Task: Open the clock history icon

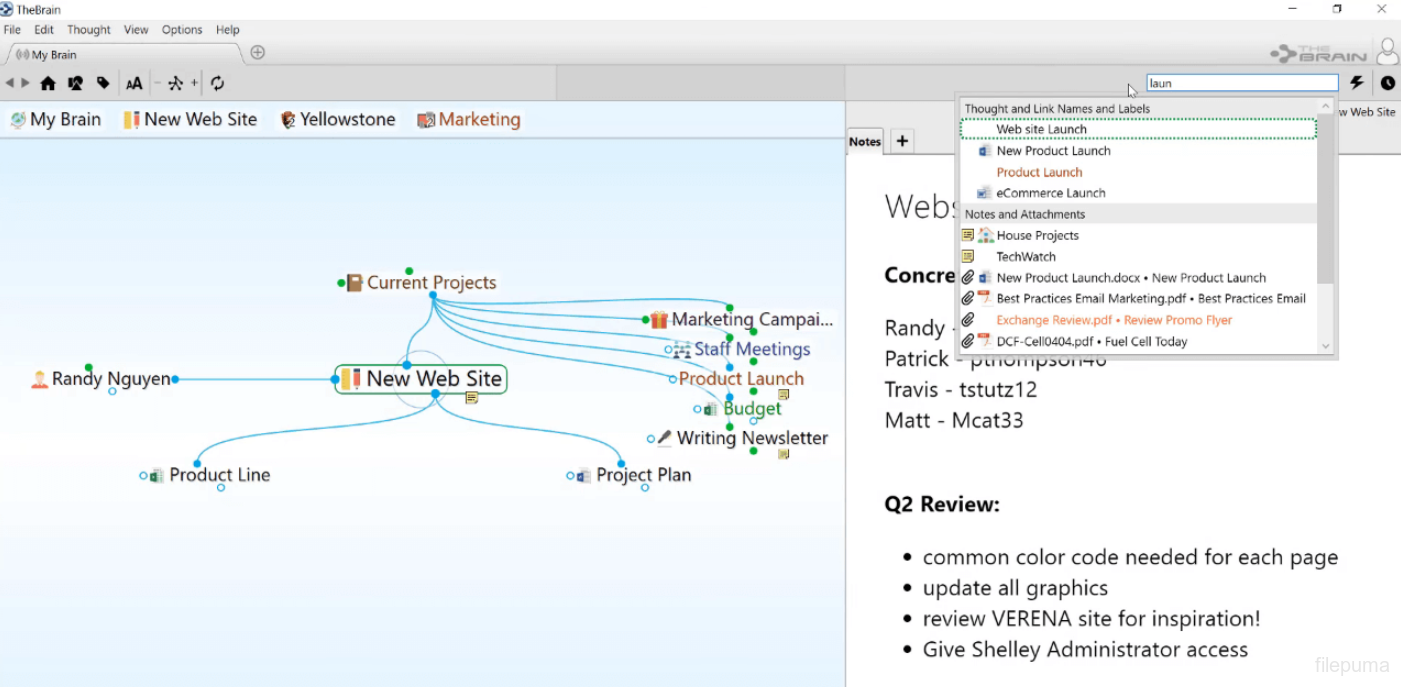Action: 1388,83
